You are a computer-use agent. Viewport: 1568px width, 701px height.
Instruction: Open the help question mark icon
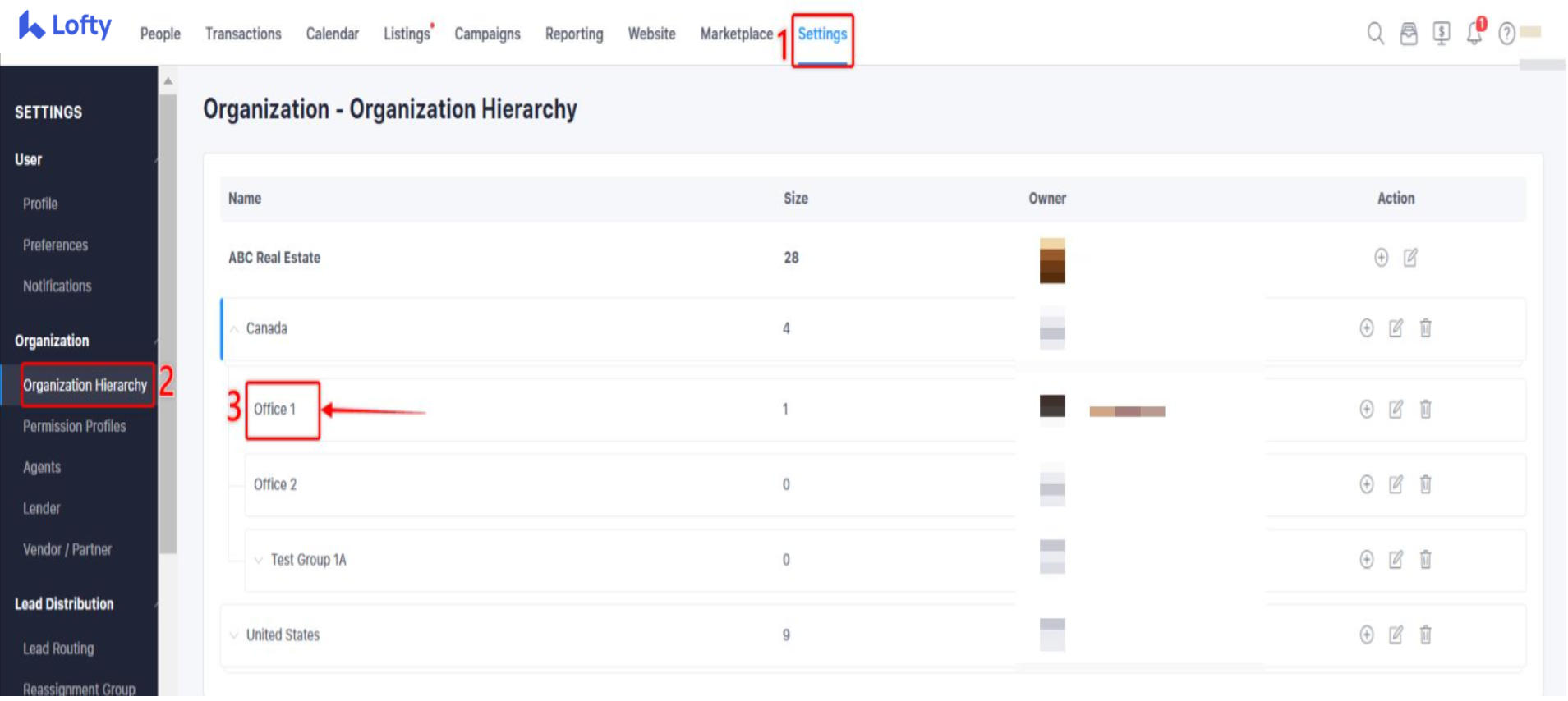pyautogui.click(x=1506, y=34)
